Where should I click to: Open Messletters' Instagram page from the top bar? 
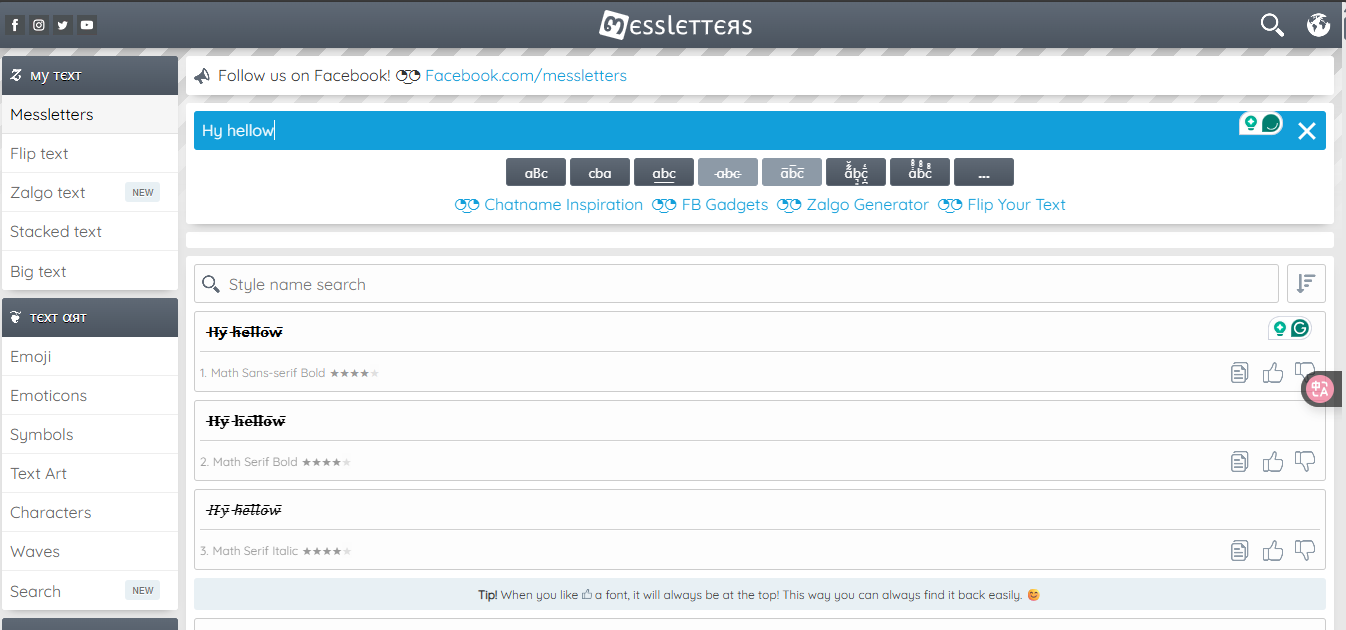click(x=38, y=24)
